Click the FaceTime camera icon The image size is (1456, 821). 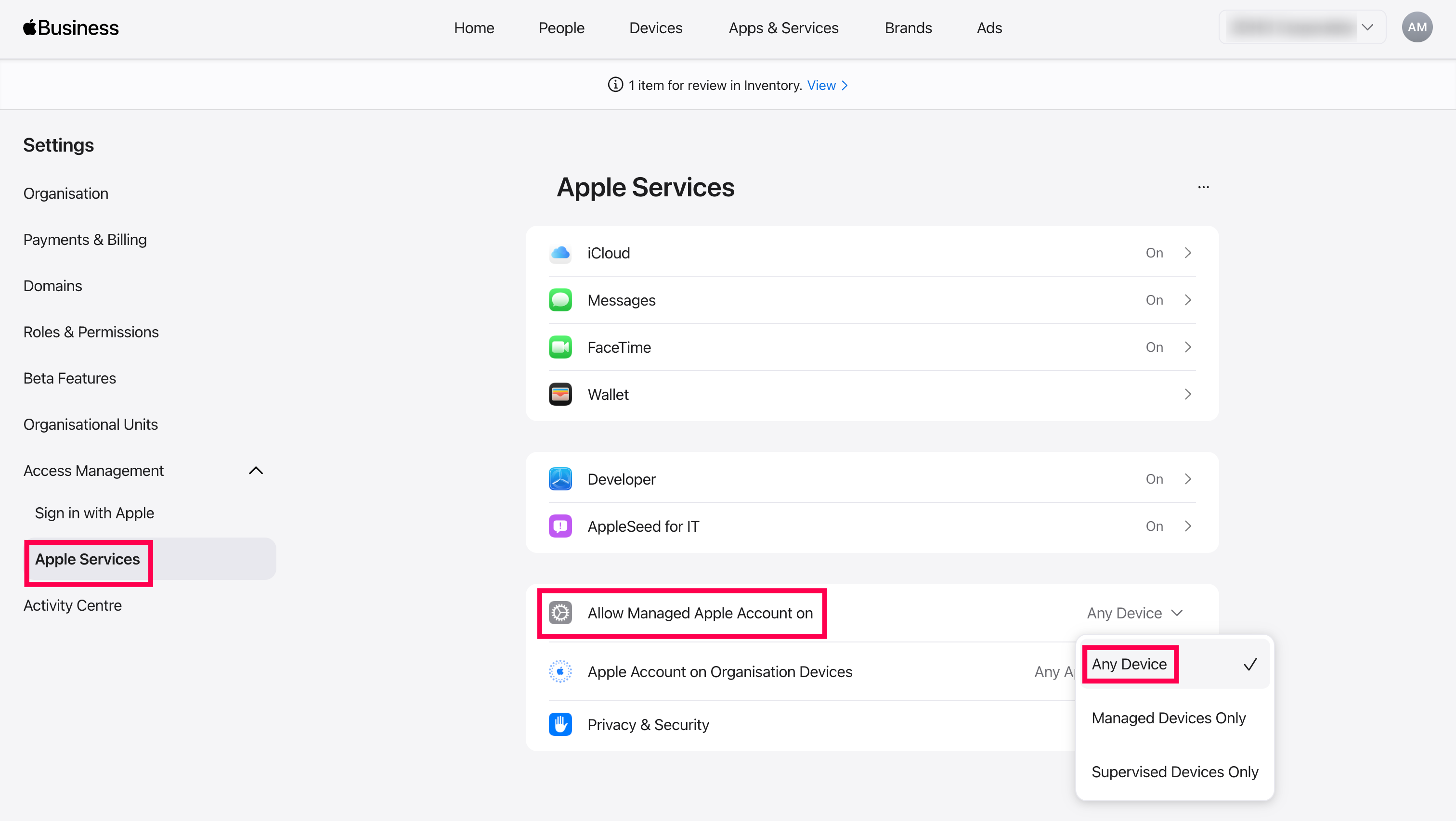click(560, 347)
